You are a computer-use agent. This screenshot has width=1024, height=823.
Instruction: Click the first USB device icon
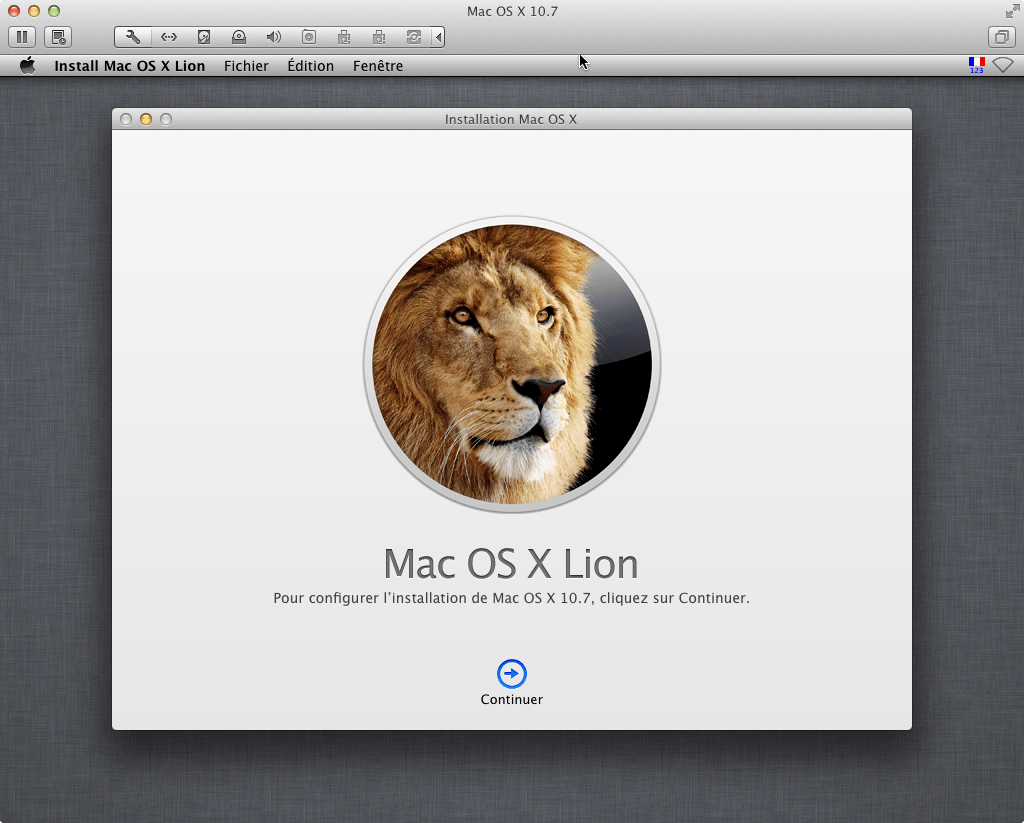click(x=344, y=37)
